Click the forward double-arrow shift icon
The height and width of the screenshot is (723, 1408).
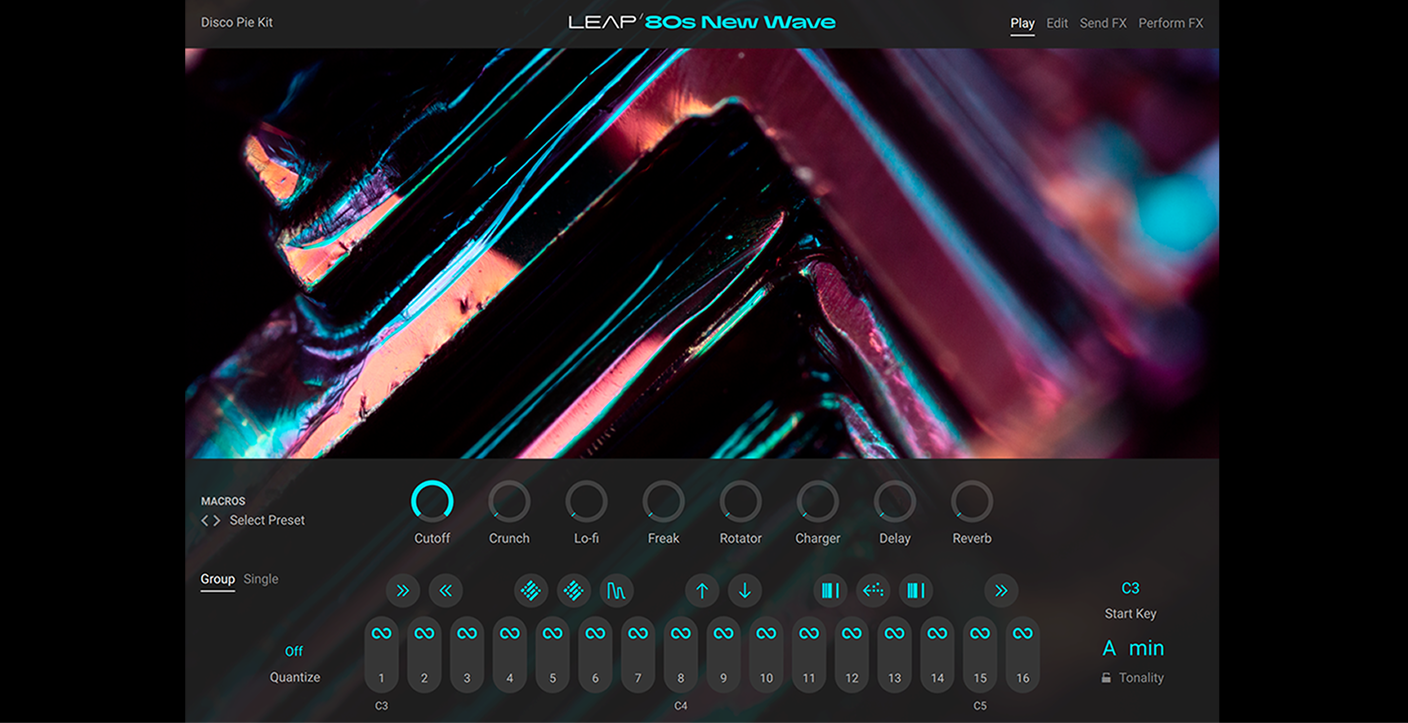(402, 590)
